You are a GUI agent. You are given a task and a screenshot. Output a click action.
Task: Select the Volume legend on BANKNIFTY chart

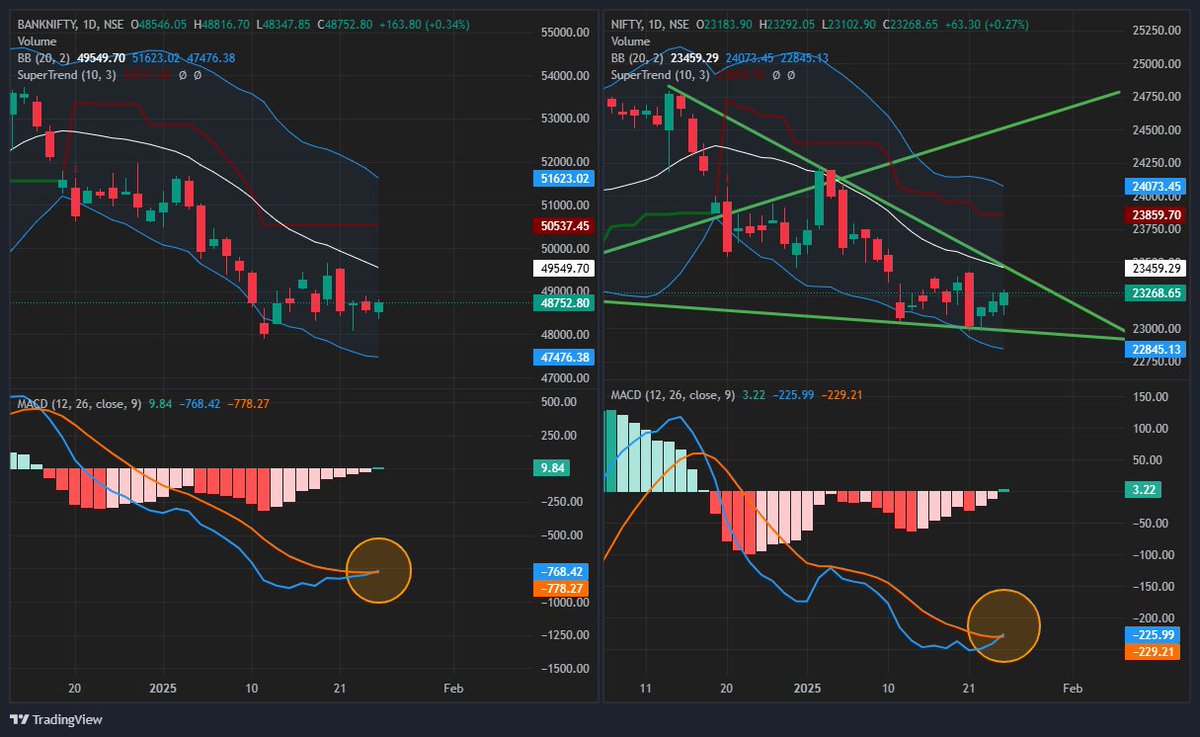click(x=38, y=43)
